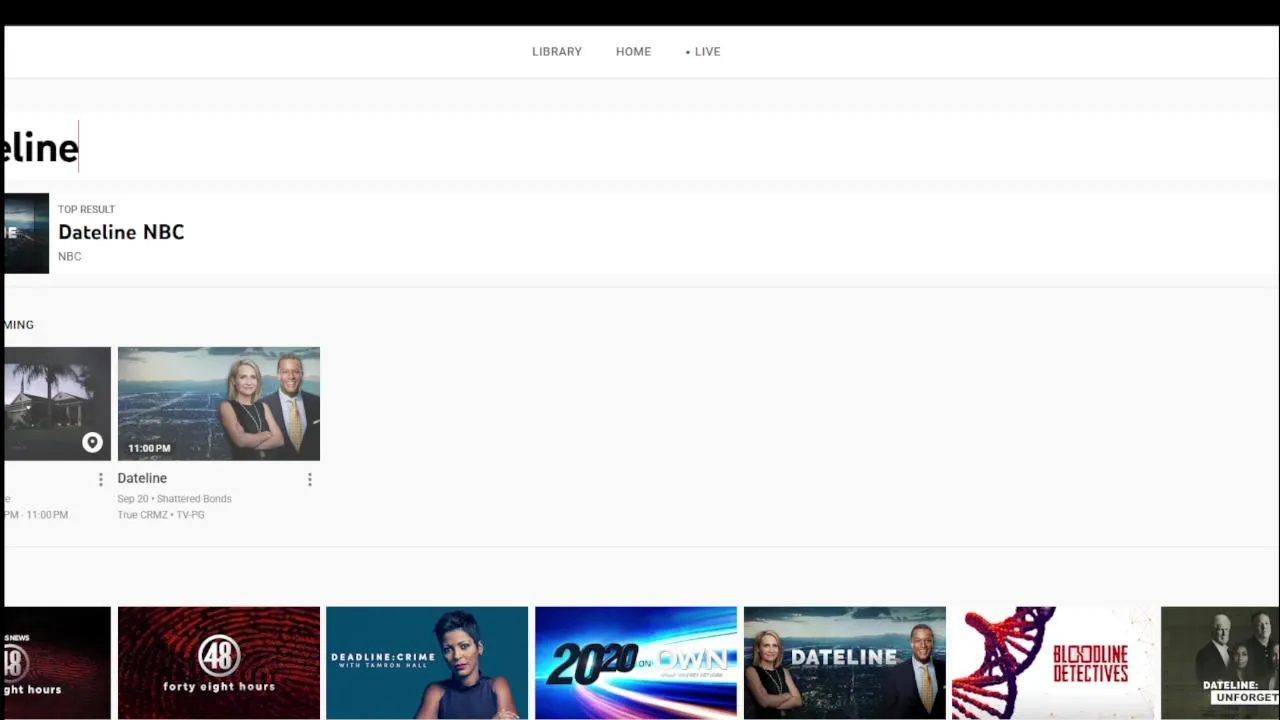
Task: Open more options for Dateline Shattered Bonds
Action: coord(310,480)
